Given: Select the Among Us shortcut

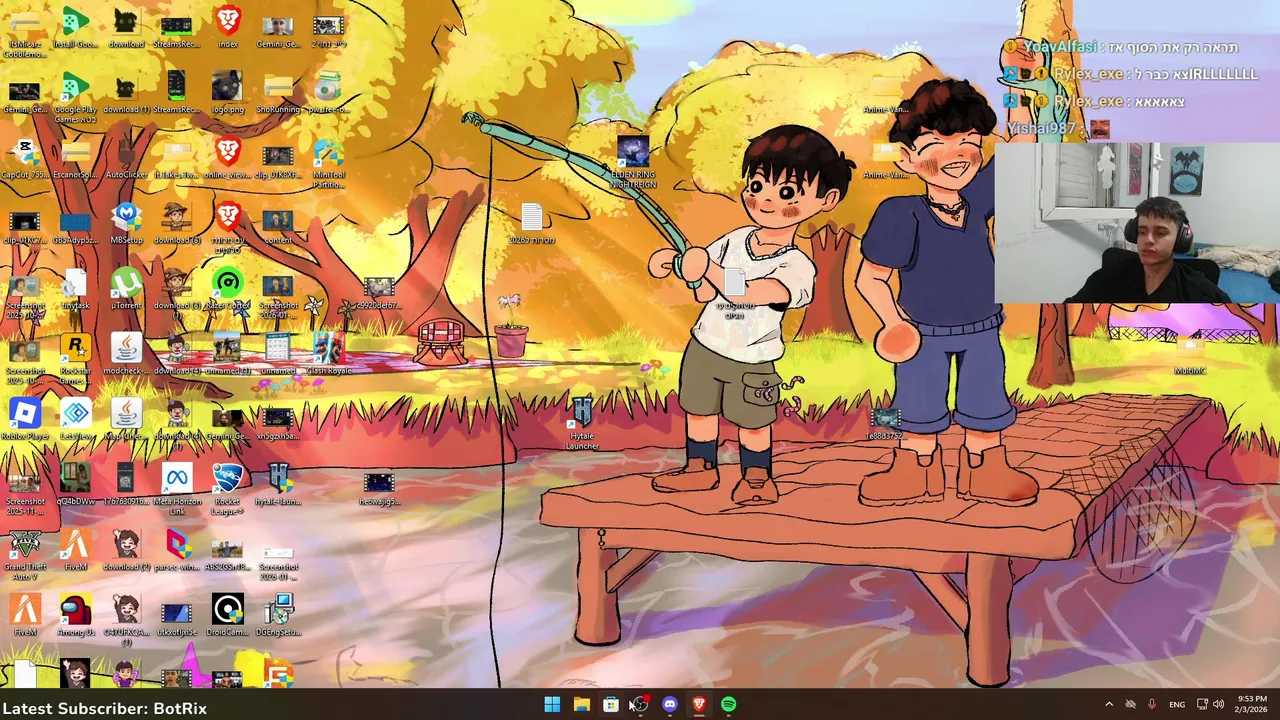Looking at the screenshot, I should point(75,616).
